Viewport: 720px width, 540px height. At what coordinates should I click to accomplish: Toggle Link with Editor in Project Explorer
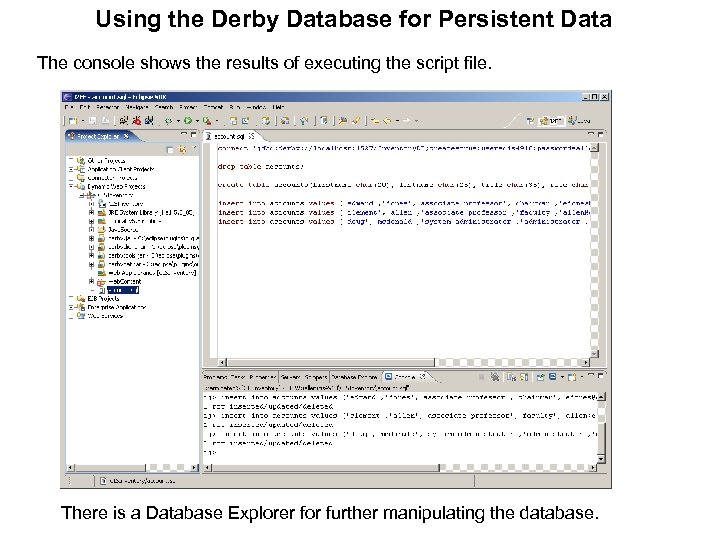[182, 150]
